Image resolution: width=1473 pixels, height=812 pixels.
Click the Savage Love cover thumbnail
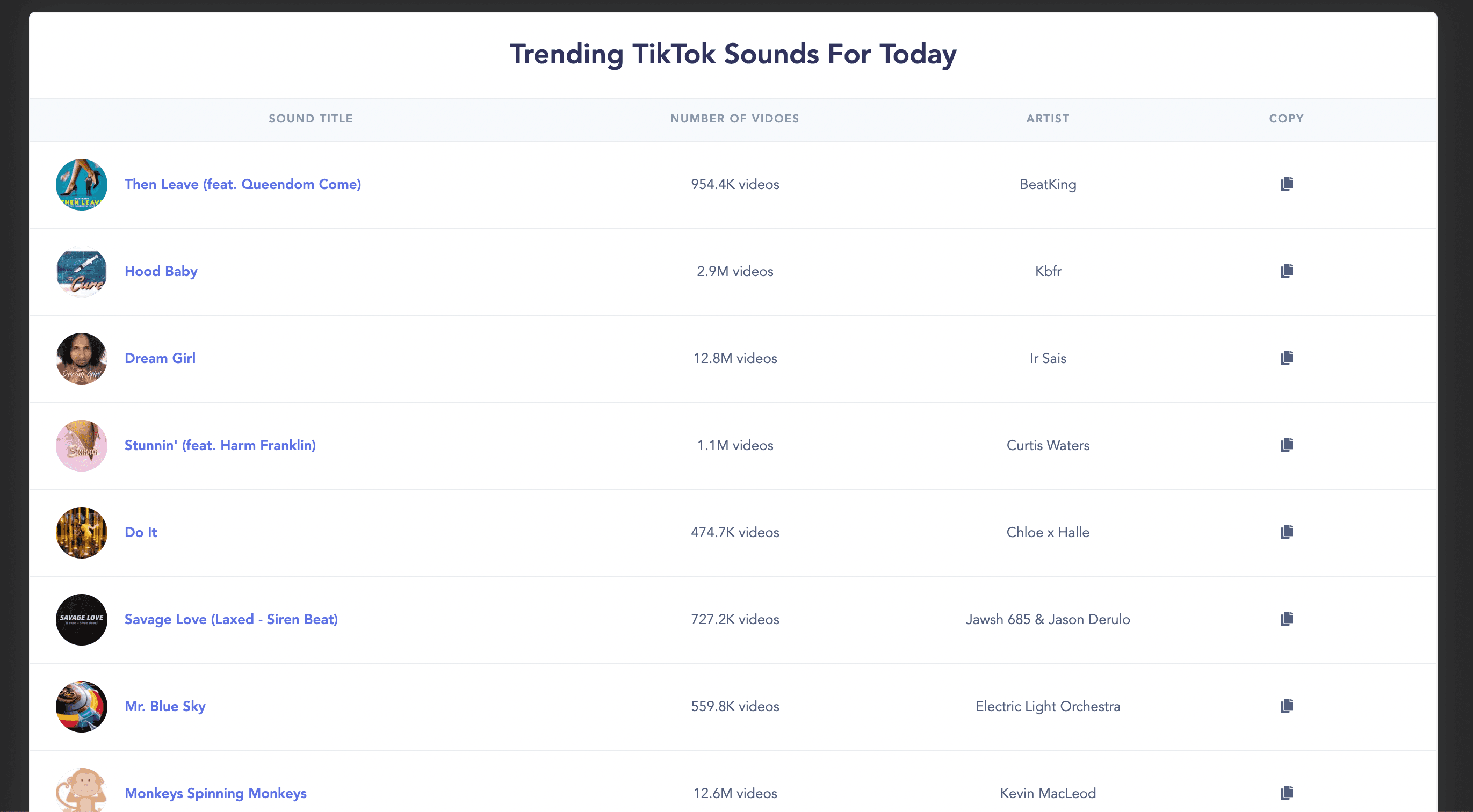(81, 619)
